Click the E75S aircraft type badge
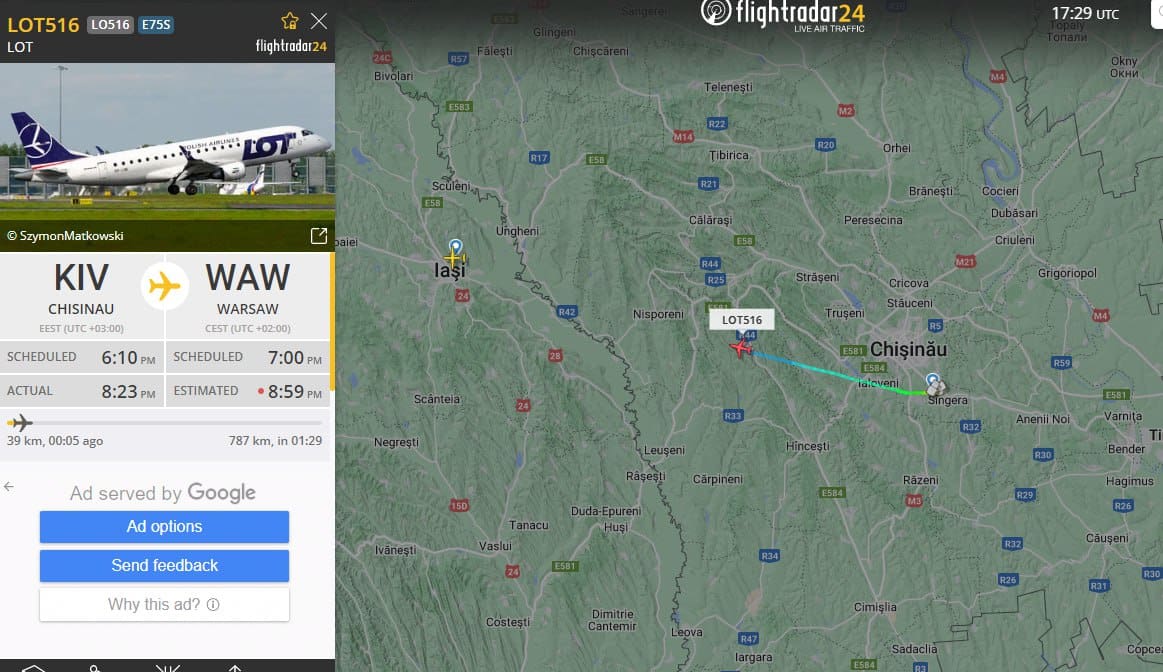 (157, 24)
